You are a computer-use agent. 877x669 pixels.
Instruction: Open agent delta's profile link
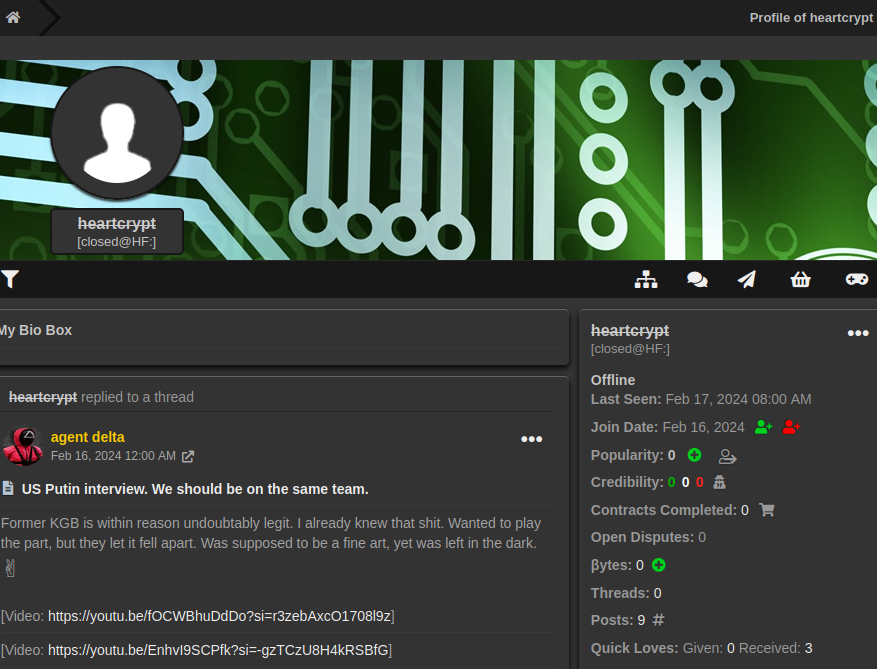click(88, 437)
